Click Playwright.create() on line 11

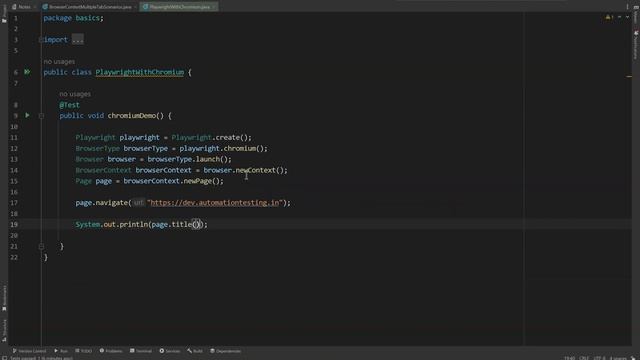(x=211, y=138)
